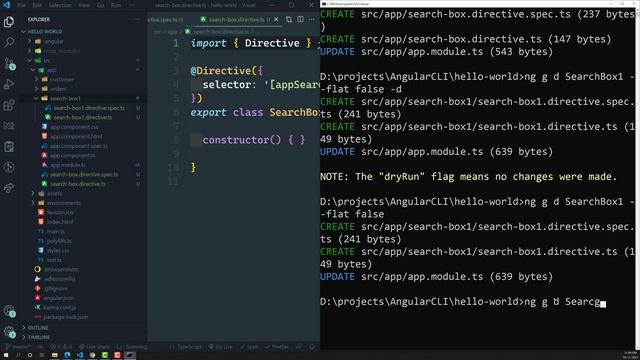Open the Source Control view
This screenshot has width=640, height=360.
9,63
